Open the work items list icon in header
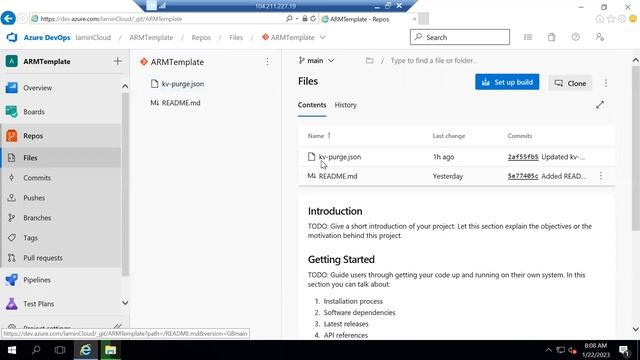This screenshot has width=640, height=360. (528, 37)
